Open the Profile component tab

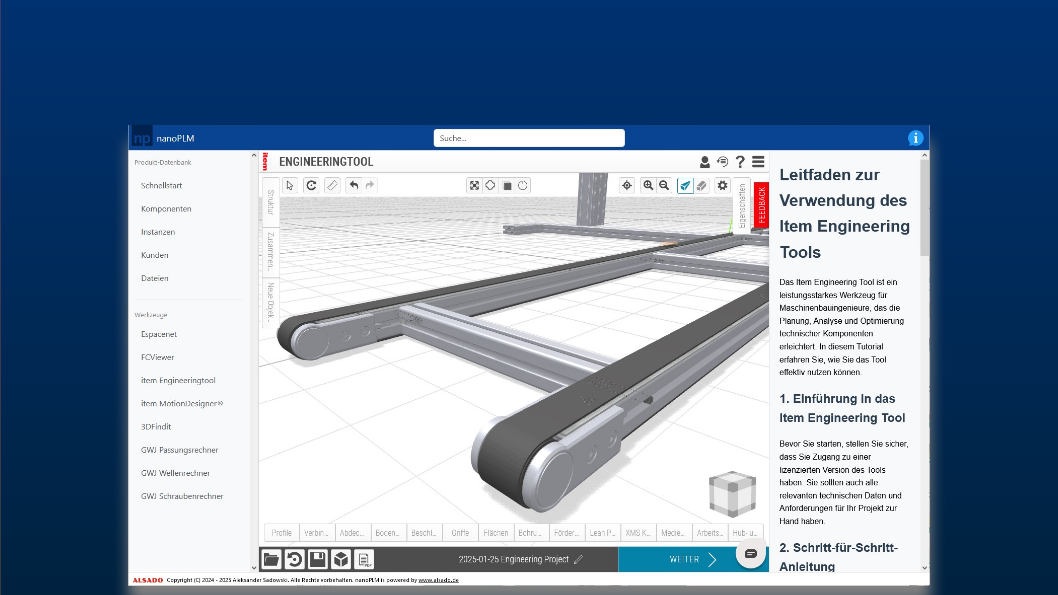281,533
